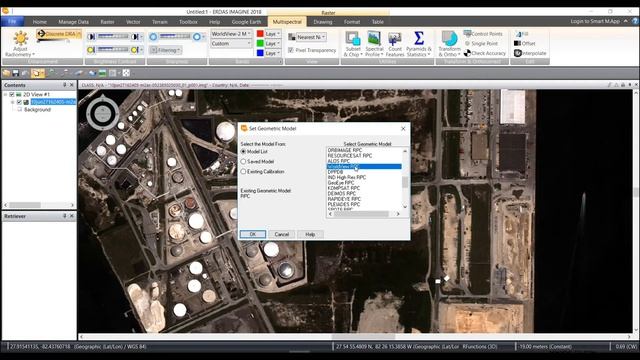This screenshot has width=640, height=360.
Task: Select the Model List radio button
Action: pyautogui.click(x=244, y=151)
